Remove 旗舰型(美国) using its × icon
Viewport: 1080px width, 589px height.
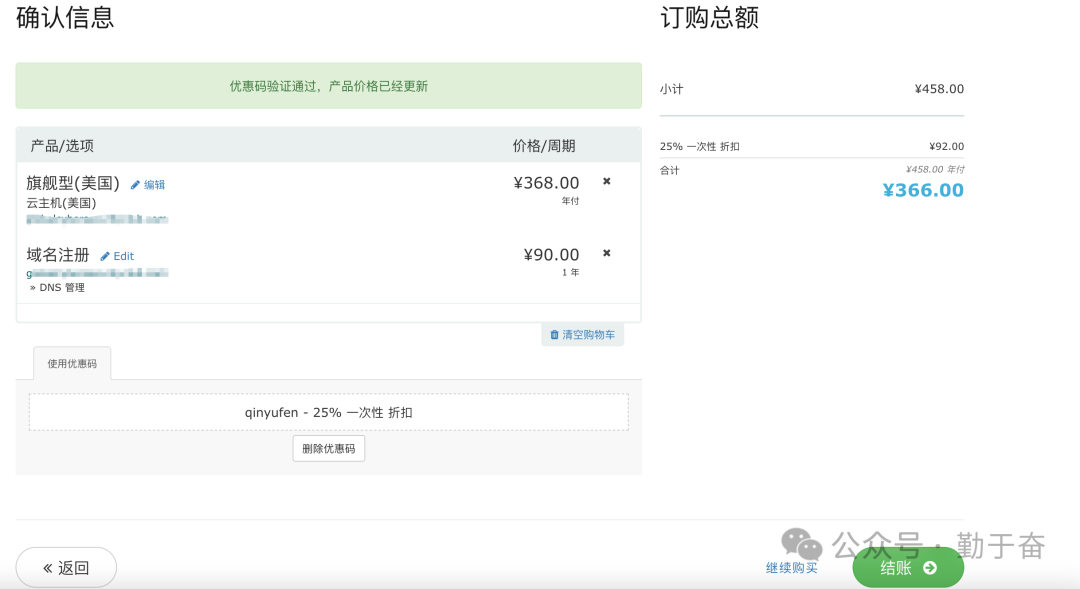(x=606, y=181)
